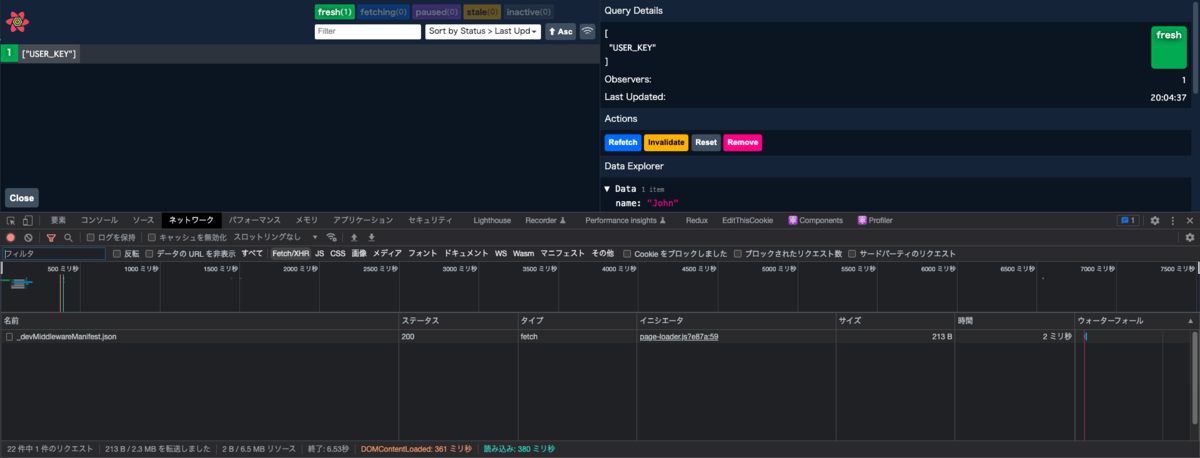
Task: Stop recording network log with red button
Action: point(11,238)
